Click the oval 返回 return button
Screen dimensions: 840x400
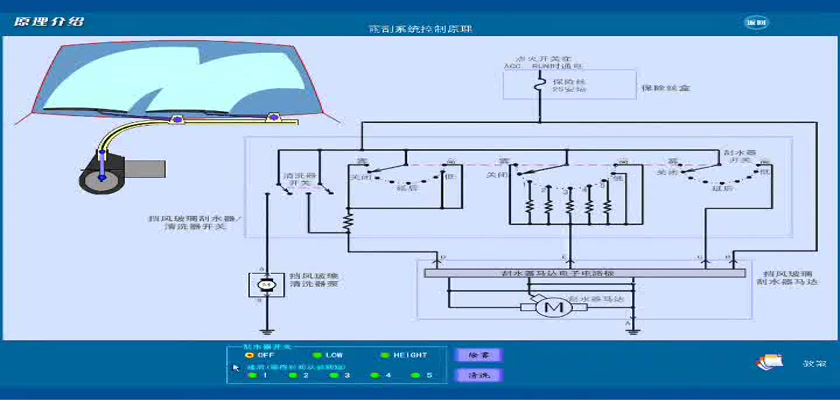click(757, 22)
